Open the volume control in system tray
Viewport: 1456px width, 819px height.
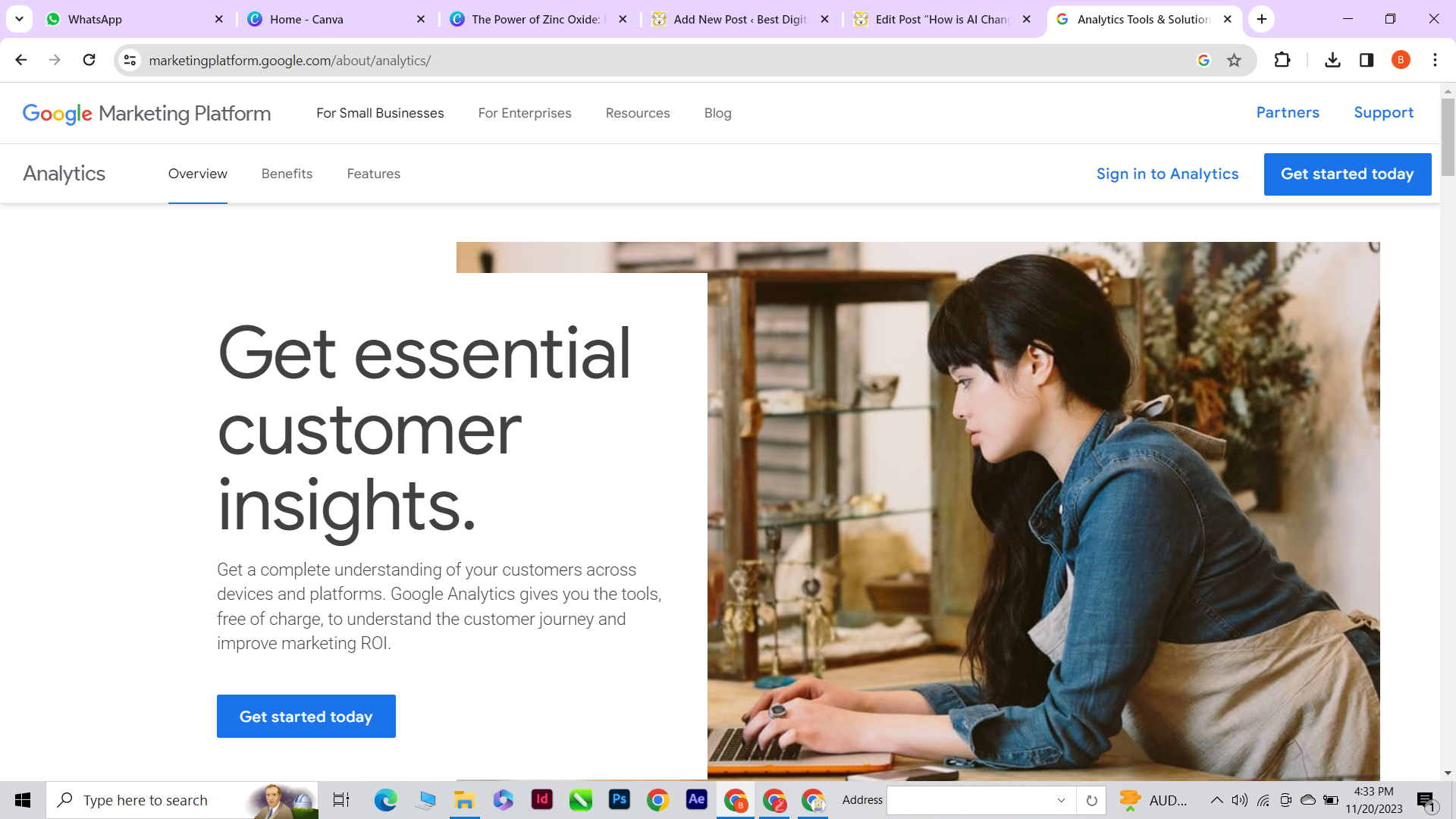(x=1239, y=800)
